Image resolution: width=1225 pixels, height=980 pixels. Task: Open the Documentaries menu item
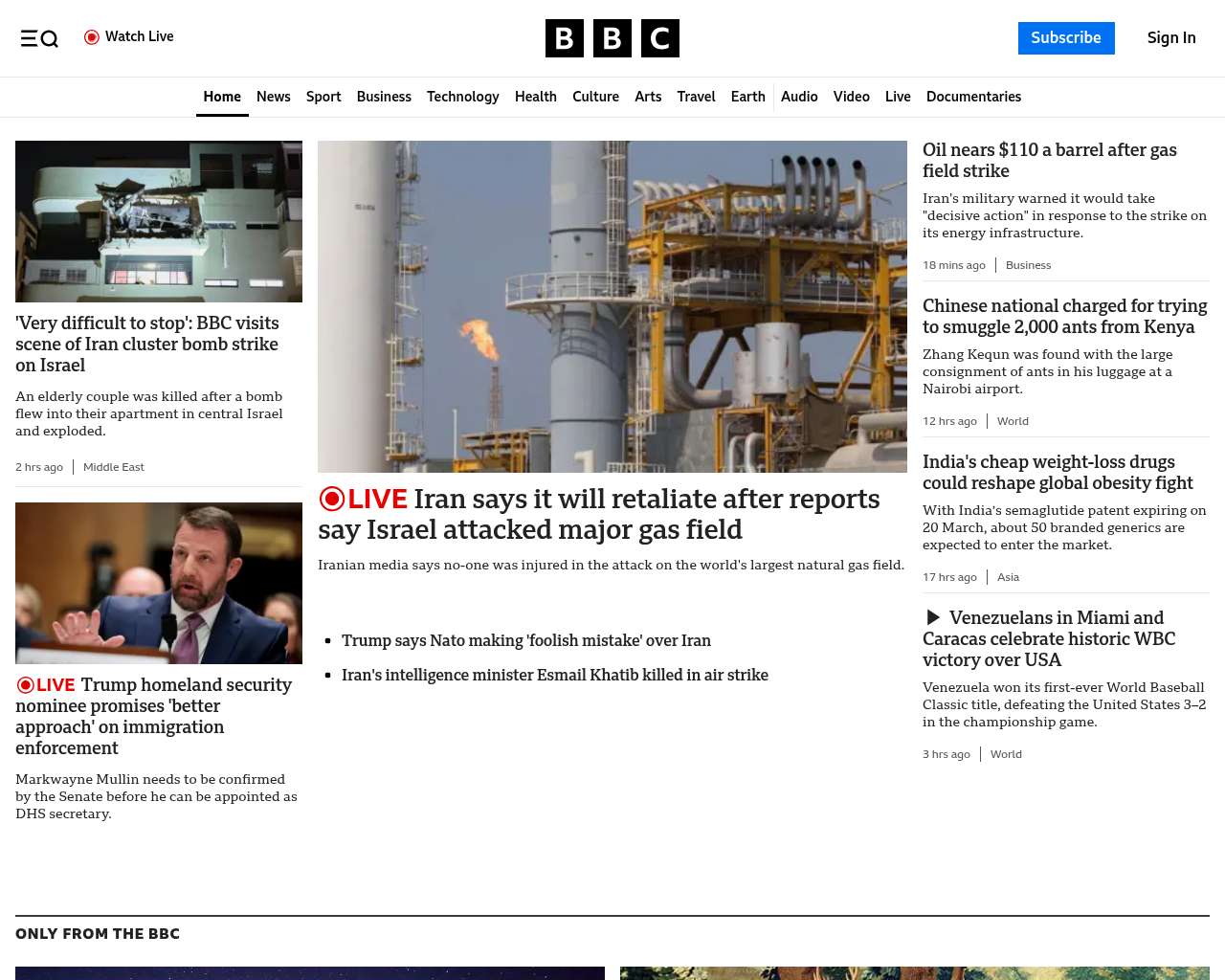(973, 97)
